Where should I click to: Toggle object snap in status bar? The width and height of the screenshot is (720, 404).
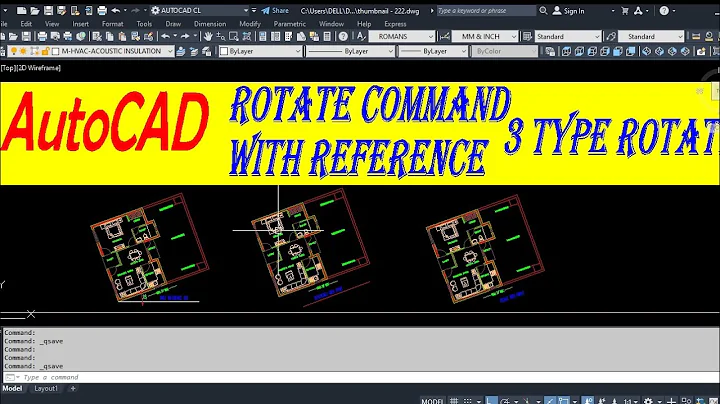pyautogui.click(x=563, y=401)
